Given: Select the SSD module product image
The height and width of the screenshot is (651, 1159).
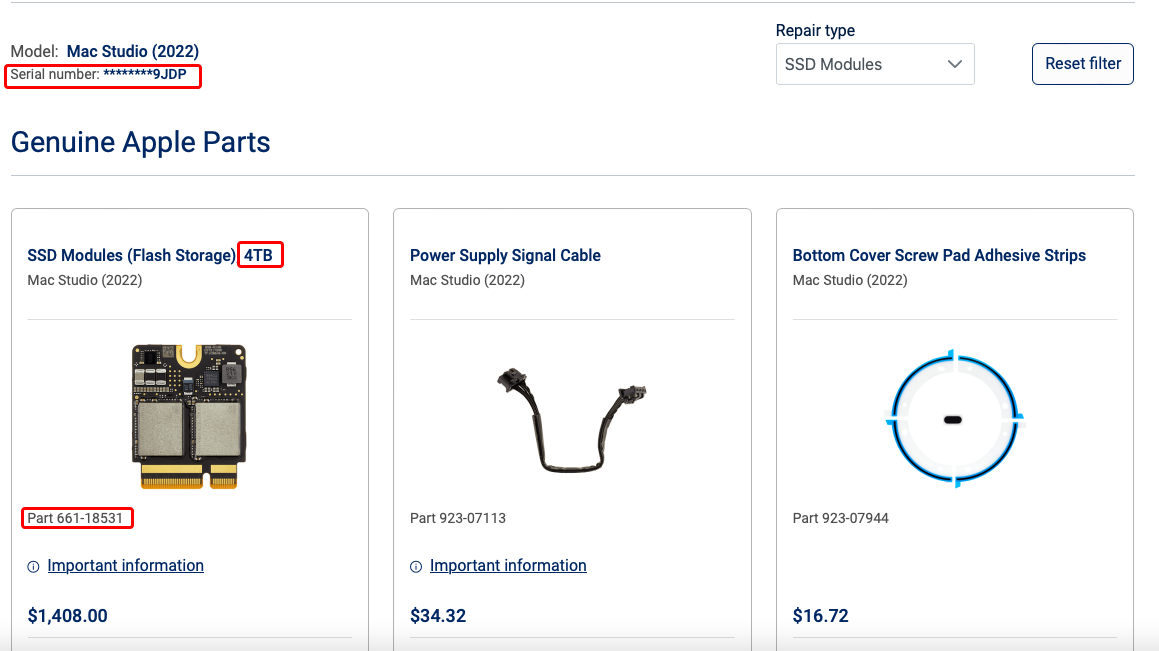Looking at the screenshot, I should coord(189,416).
